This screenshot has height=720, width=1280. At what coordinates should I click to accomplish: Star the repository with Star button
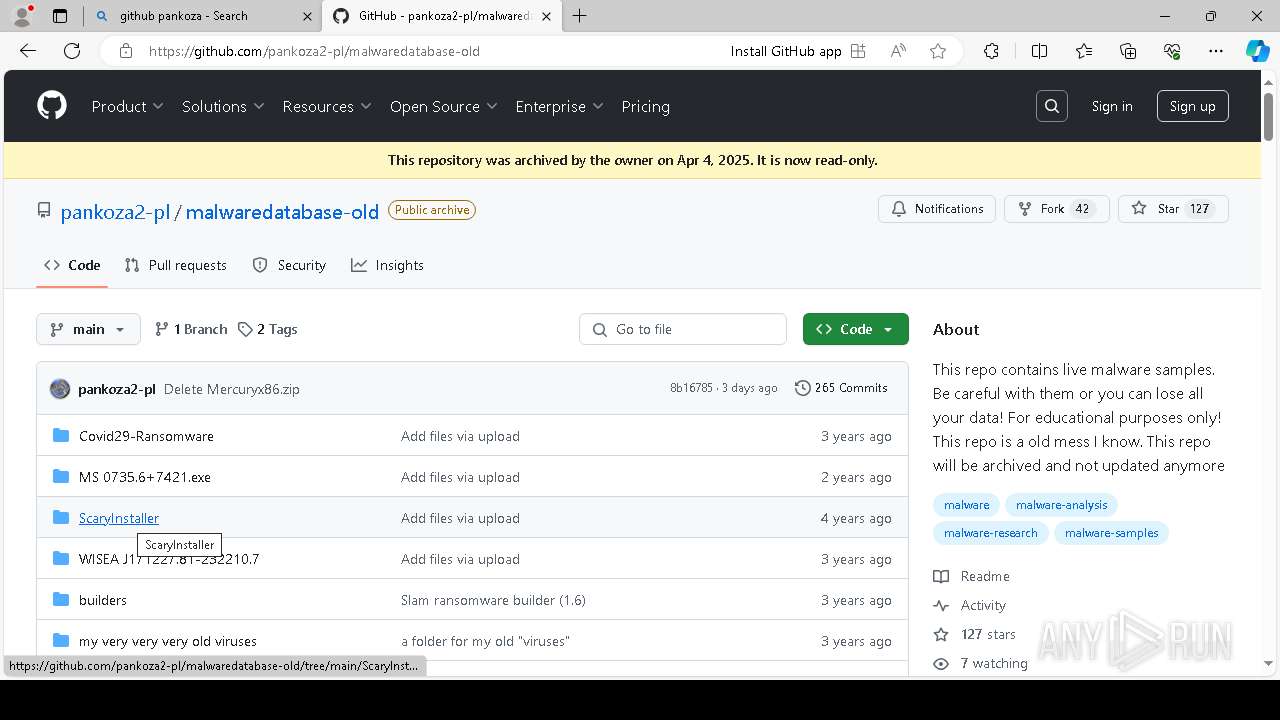[x=1173, y=209]
